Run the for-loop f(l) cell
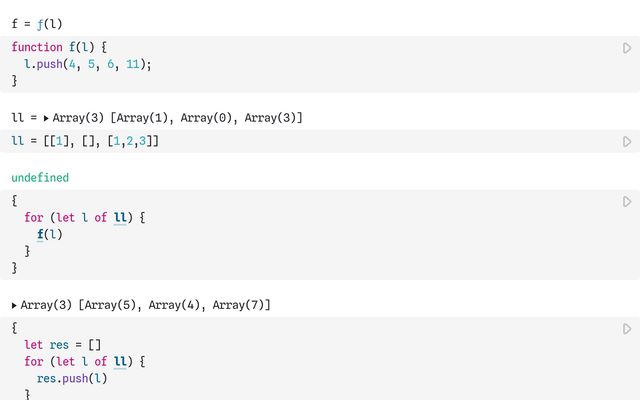The height and width of the screenshot is (400, 640). click(627, 202)
